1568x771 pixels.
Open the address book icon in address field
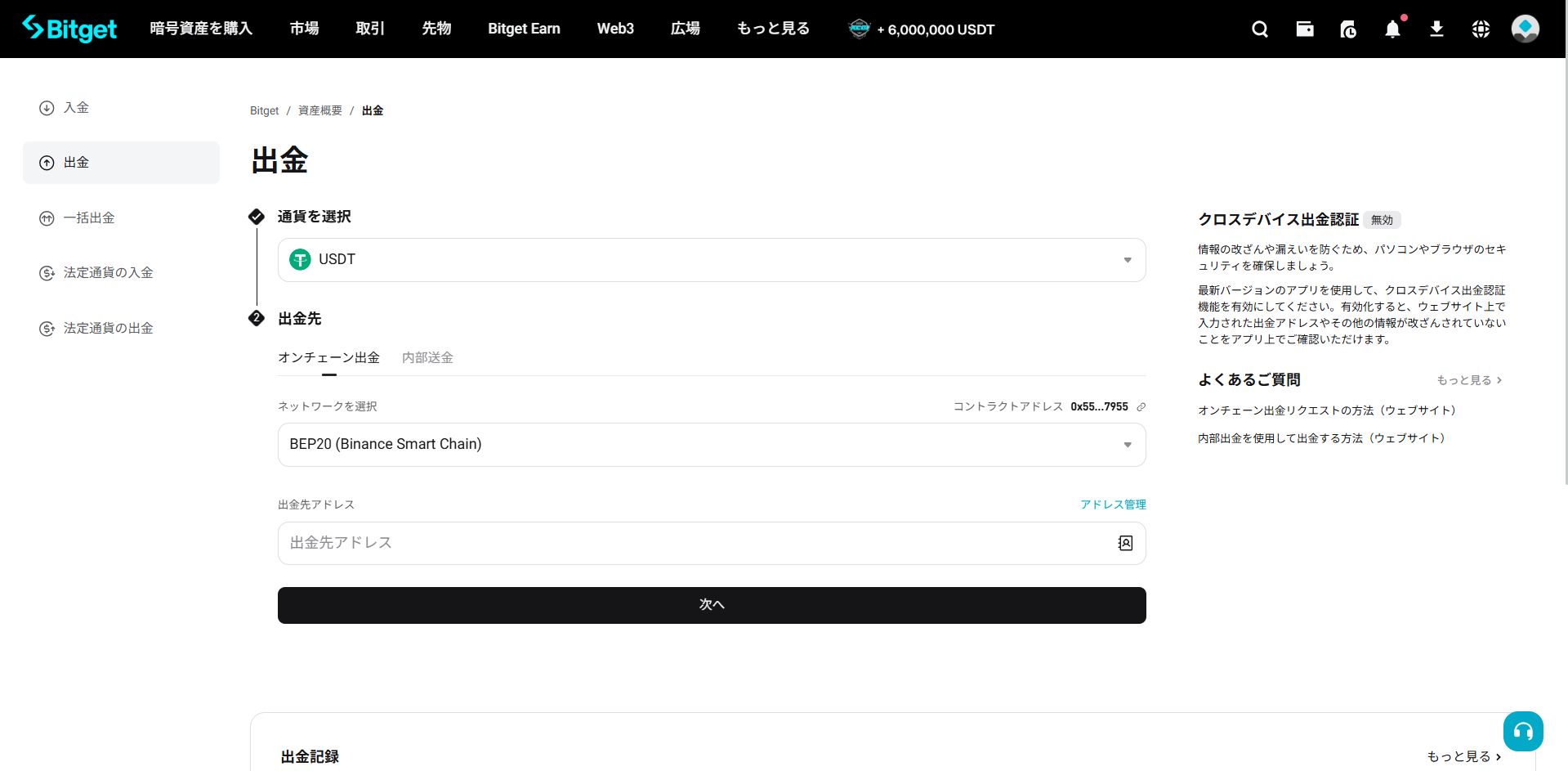coord(1125,543)
